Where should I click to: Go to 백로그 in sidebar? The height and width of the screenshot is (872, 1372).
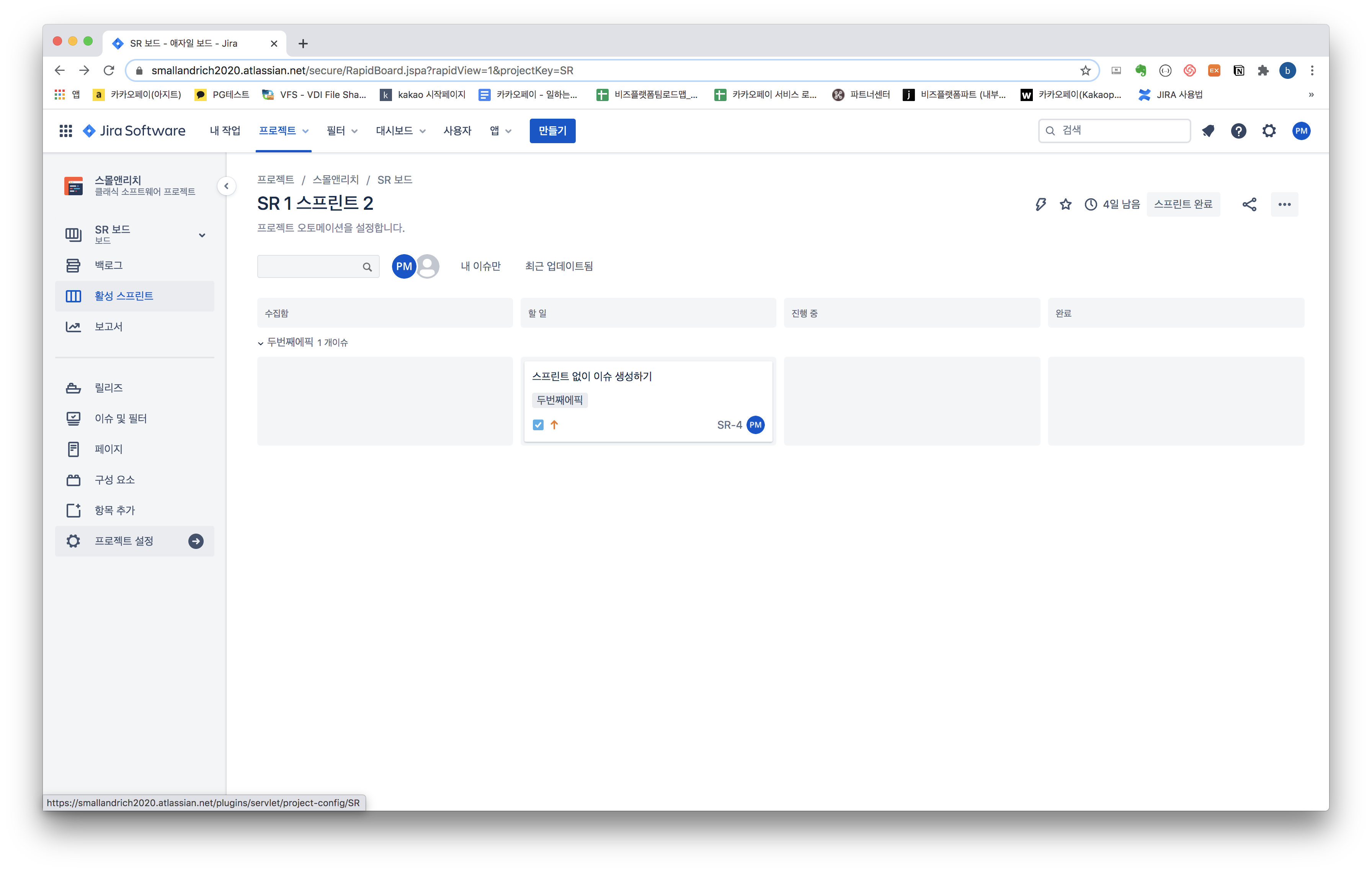pos(108,265)
